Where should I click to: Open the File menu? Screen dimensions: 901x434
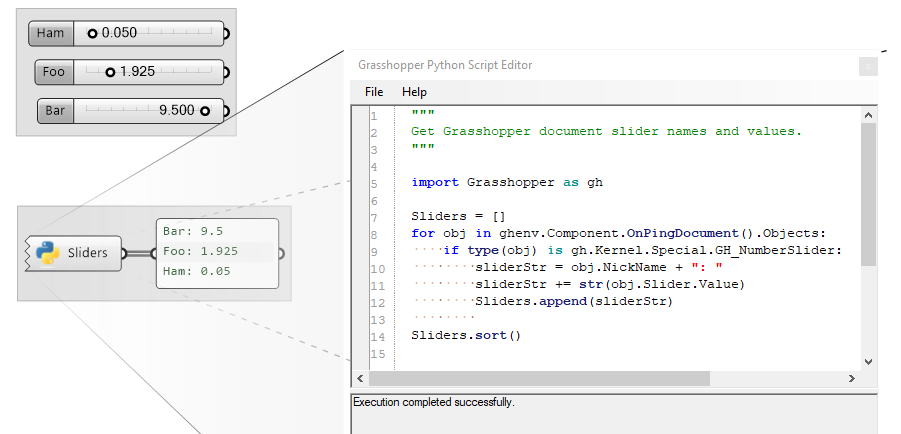click(374, 92)
